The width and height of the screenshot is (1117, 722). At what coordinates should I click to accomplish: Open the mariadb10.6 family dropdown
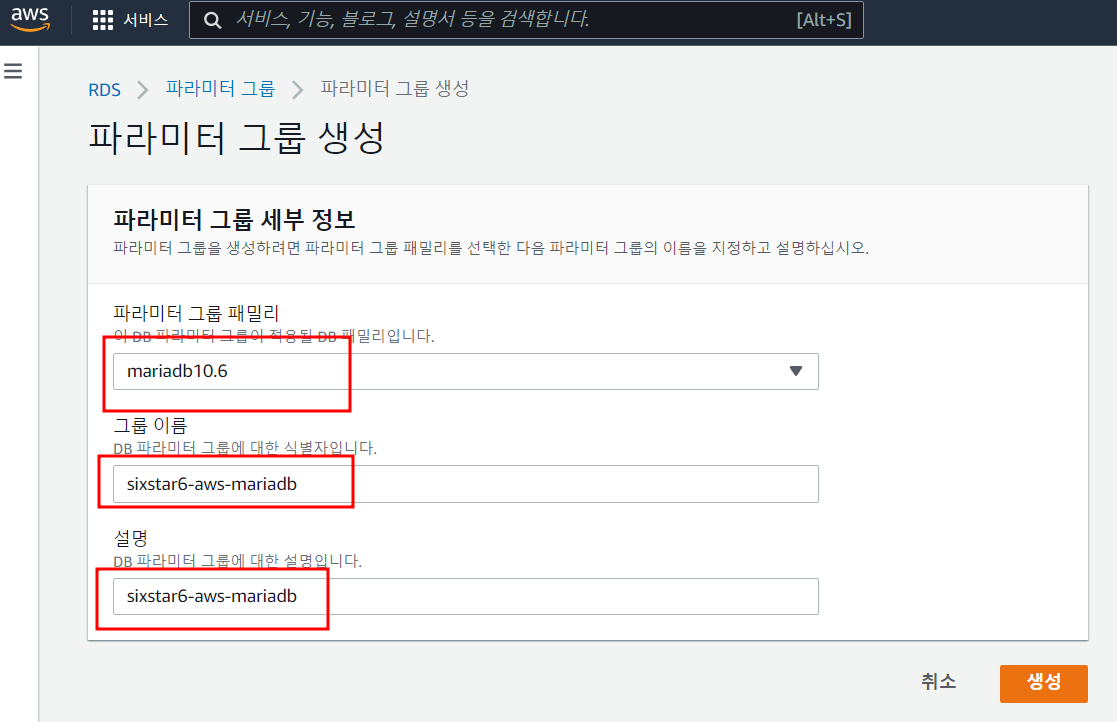tap(465, 371)
